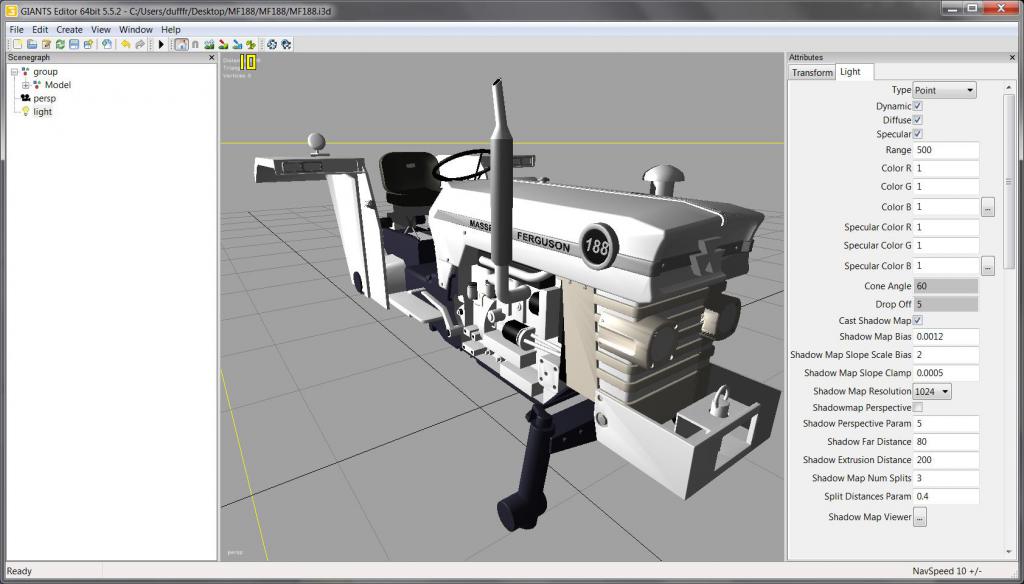Click the Shadow Extrusion Distance field
Image resolution: width=1024 pixels, height=584 pixels.
(x=946, y=461)
